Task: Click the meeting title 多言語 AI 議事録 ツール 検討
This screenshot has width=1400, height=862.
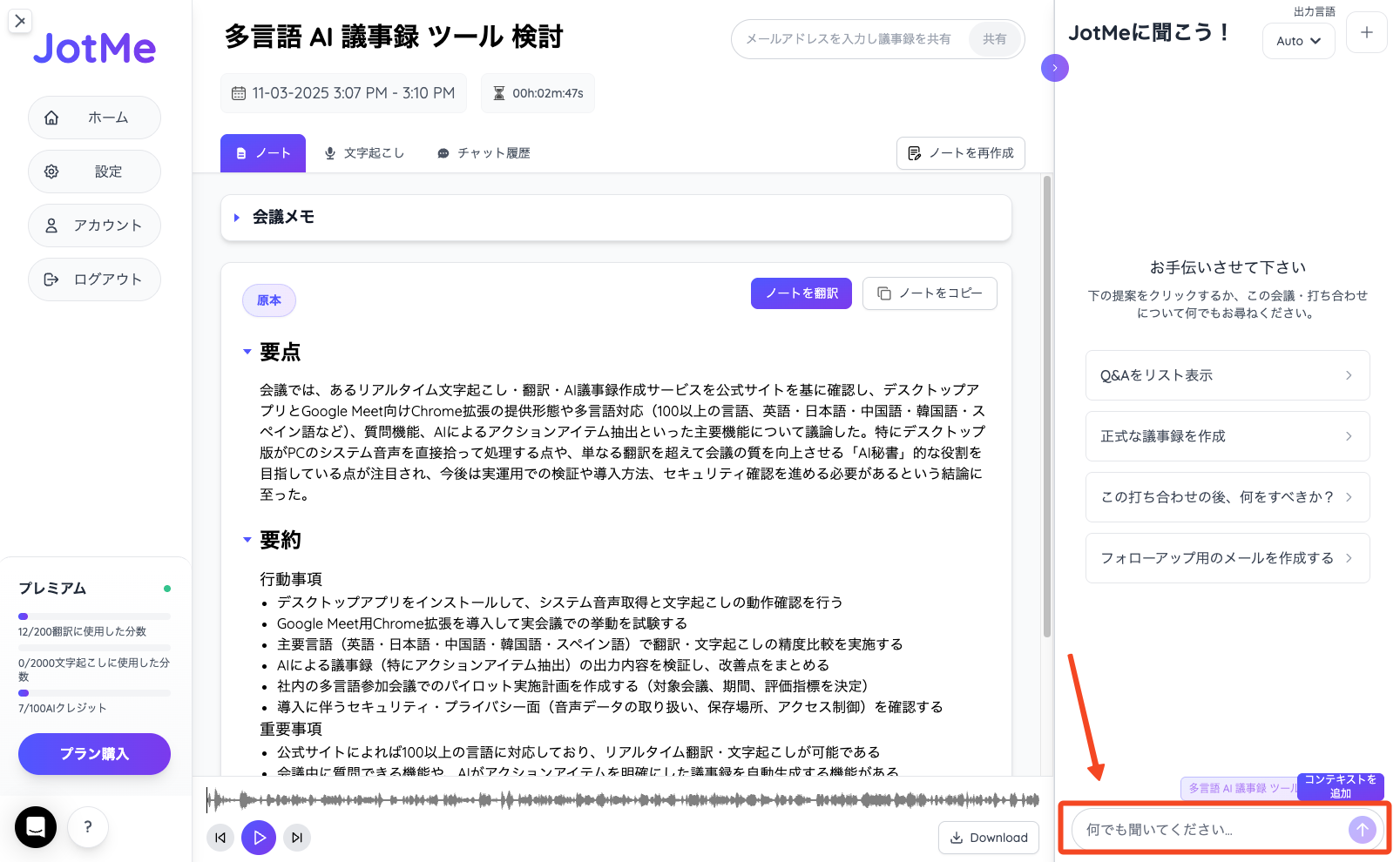Action: (x=394, y=37)
